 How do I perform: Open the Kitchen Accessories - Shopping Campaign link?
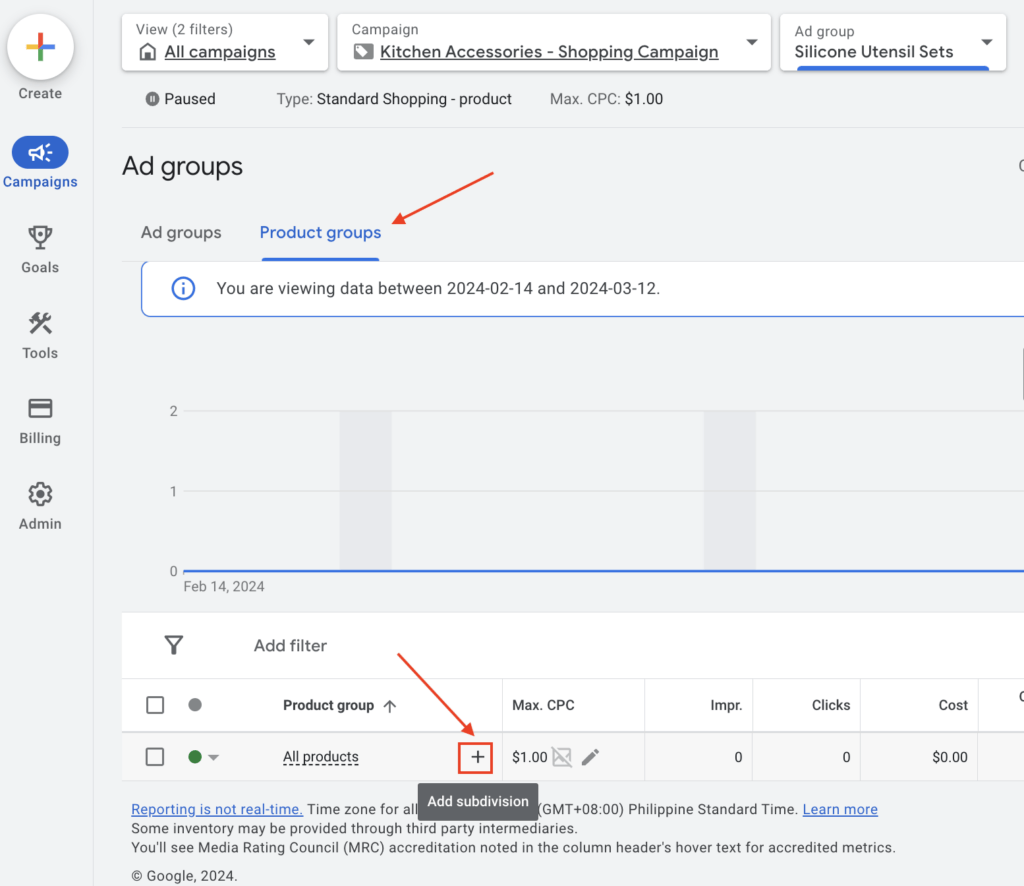[549, 52]
